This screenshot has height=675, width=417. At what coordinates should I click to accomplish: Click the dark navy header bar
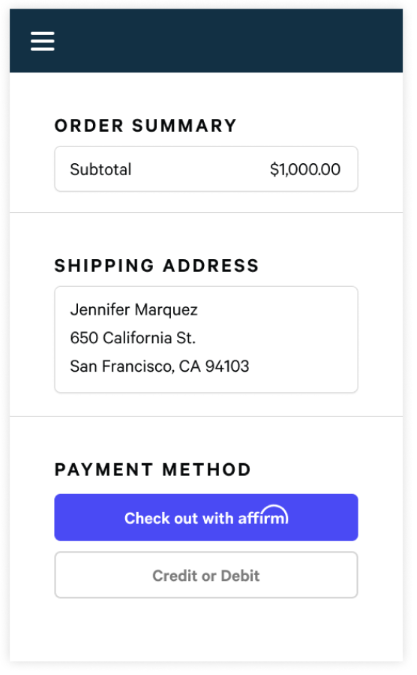(x=206, y=40)
